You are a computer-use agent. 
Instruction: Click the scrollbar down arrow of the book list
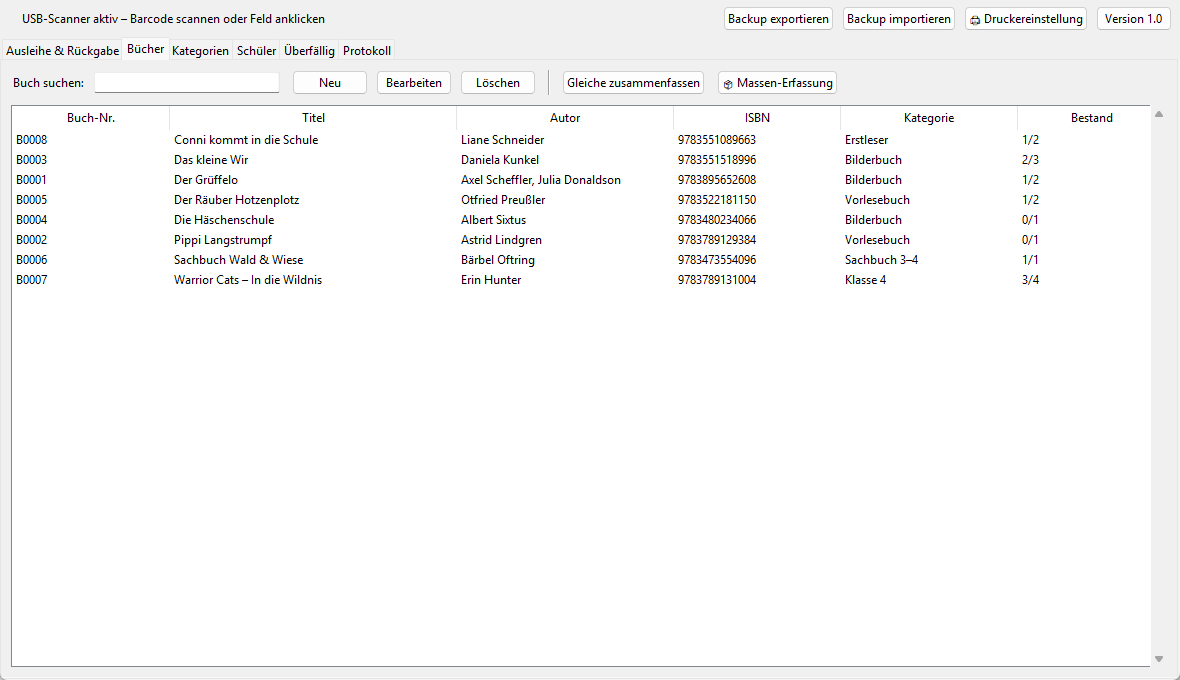(1159, 659)
